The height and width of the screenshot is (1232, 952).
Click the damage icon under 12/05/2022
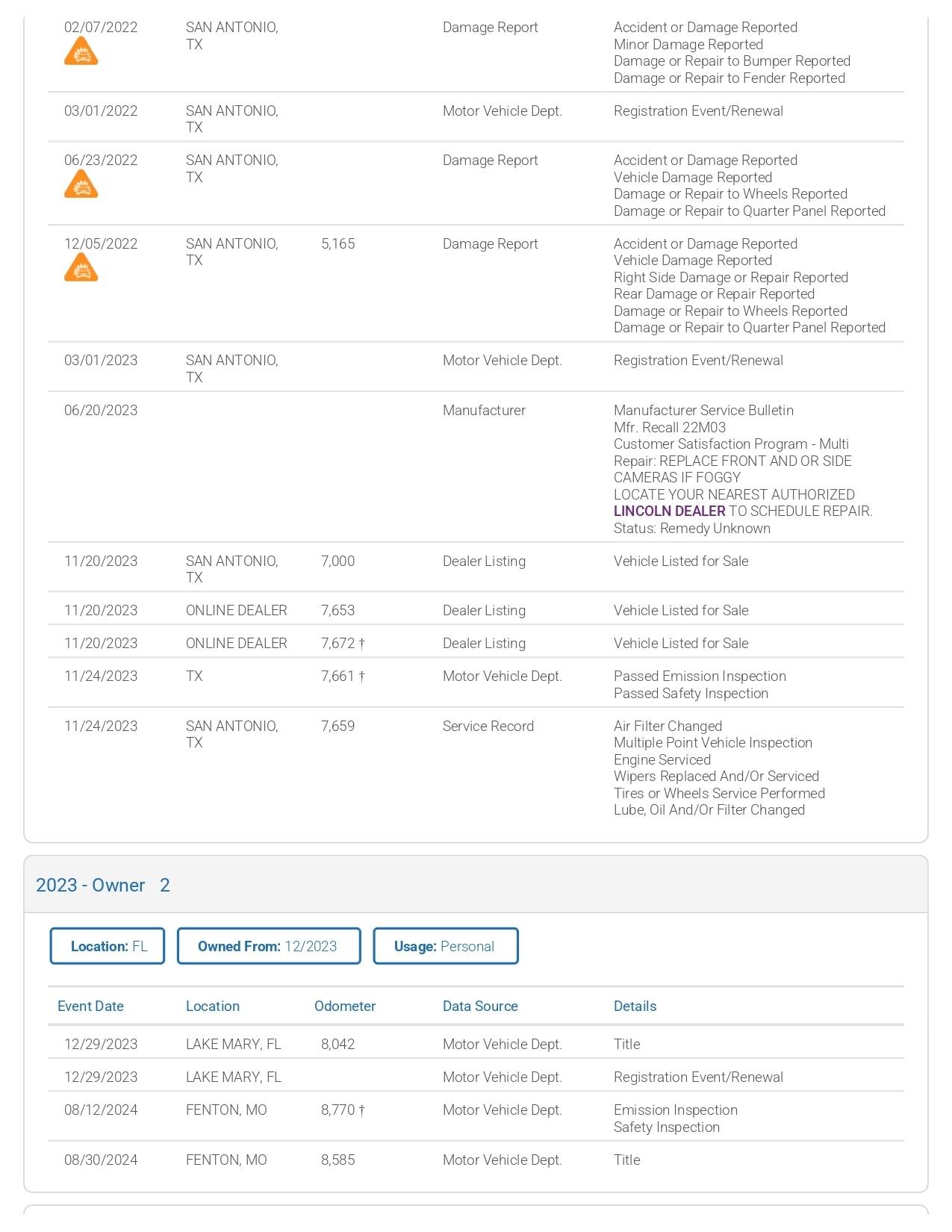(81, 269)
